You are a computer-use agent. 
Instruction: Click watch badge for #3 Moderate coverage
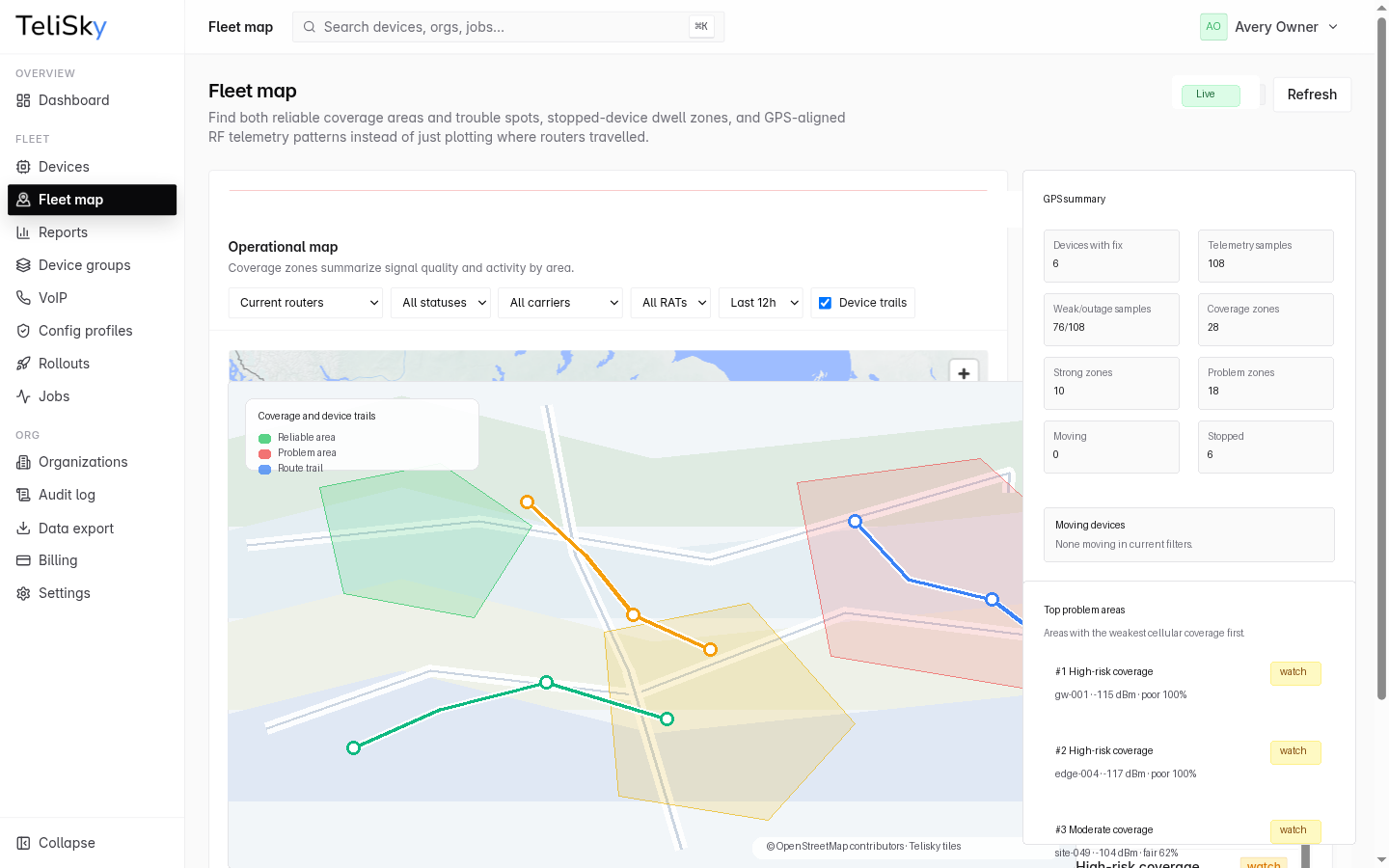(x=1294, y=830)
